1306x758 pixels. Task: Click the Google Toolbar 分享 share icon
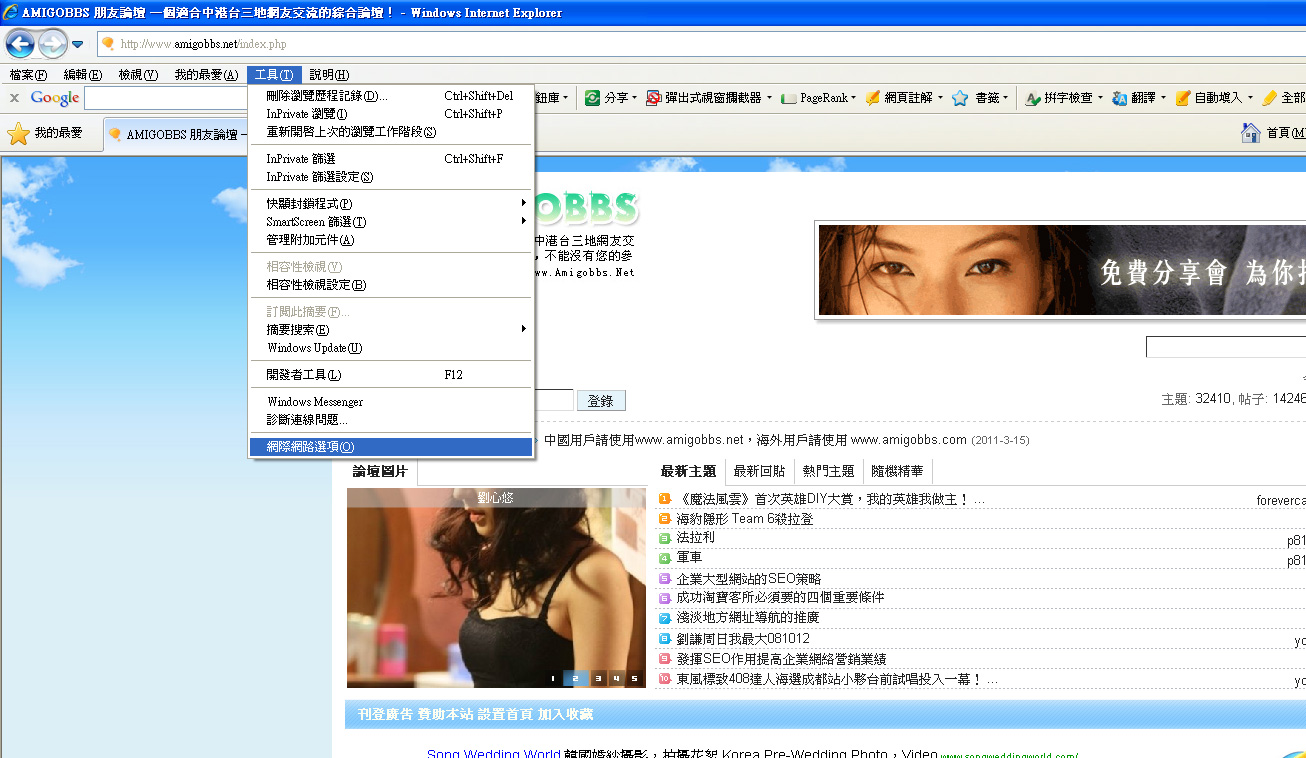593,98
